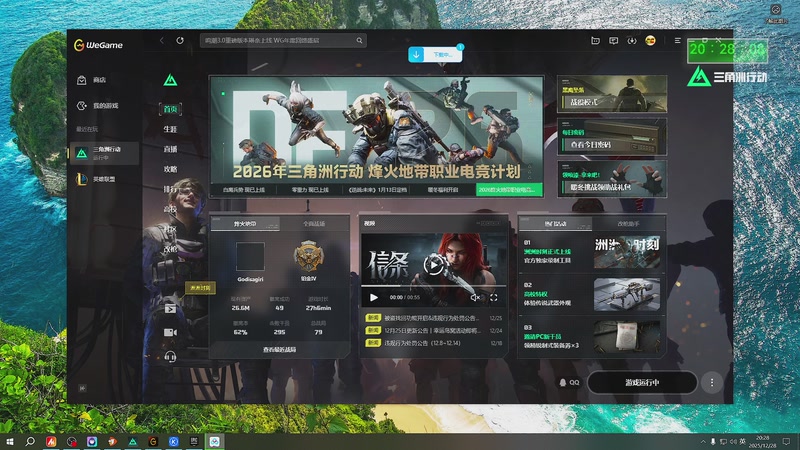Select the 攻略 navigation tab
Image resolution: width=800 pixels, height=450 pixels.
[170, 169]
